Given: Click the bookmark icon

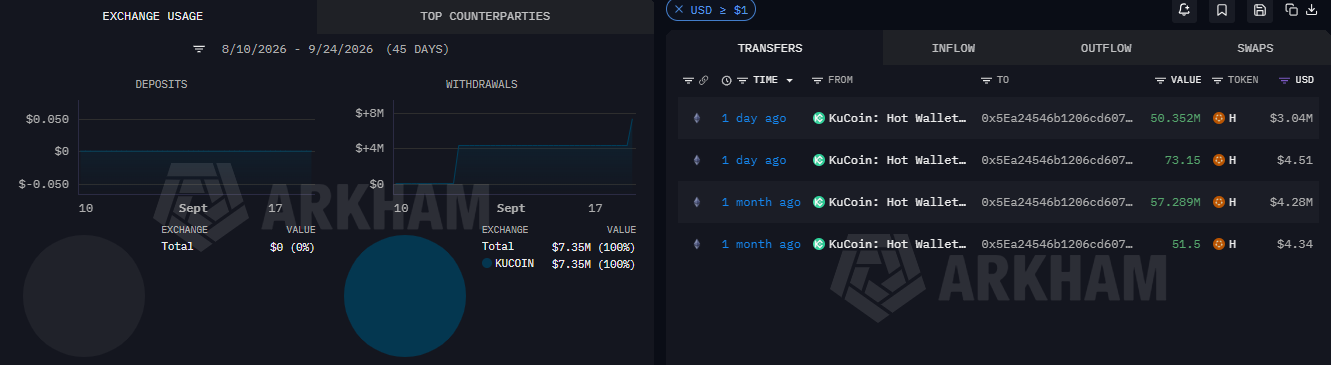Looking at the screenshot, I should click(1222, 10).
